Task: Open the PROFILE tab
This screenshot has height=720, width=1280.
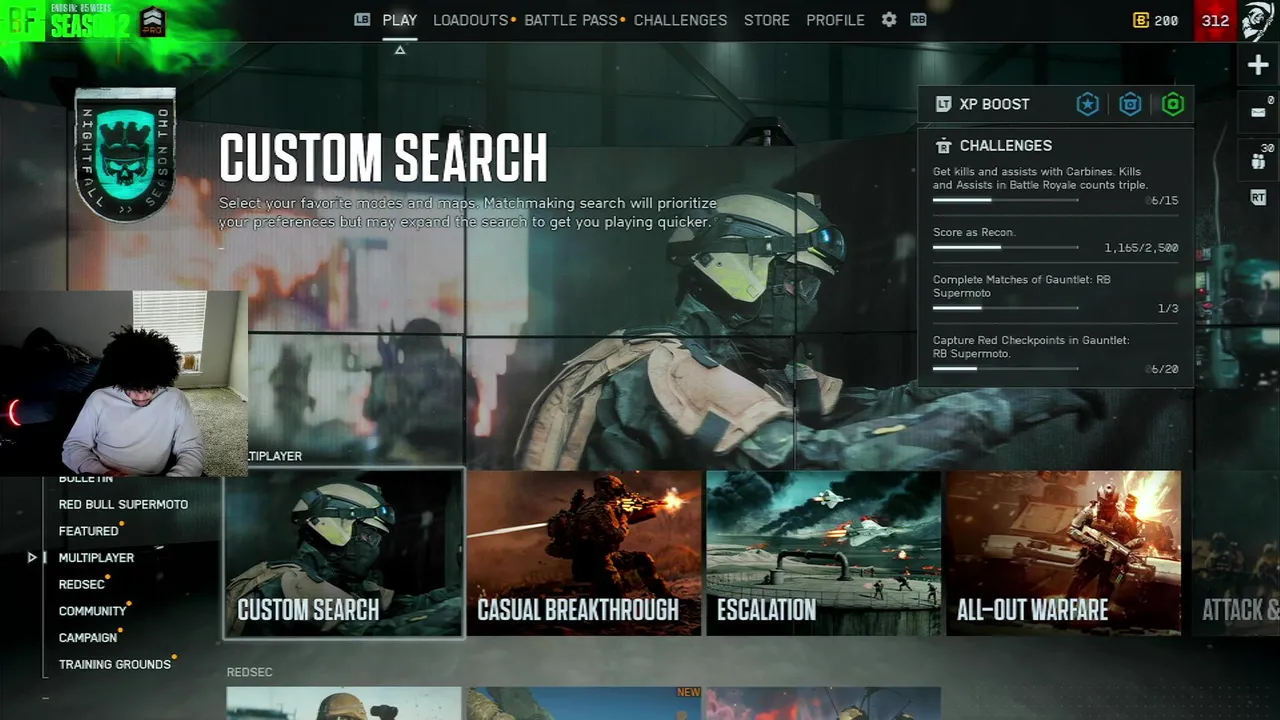Action: click(x=835, y=20)
